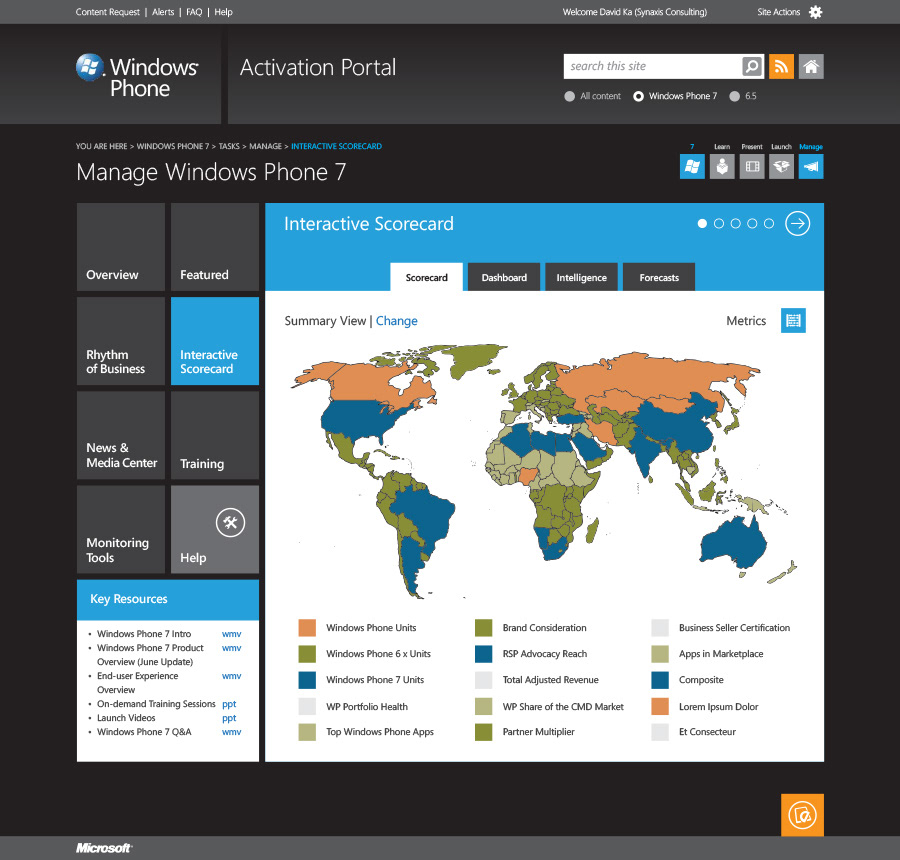Select the Manage megaphone icon
Image resolution: width=900 pixels, height=860 pixels.
[811, 167]
